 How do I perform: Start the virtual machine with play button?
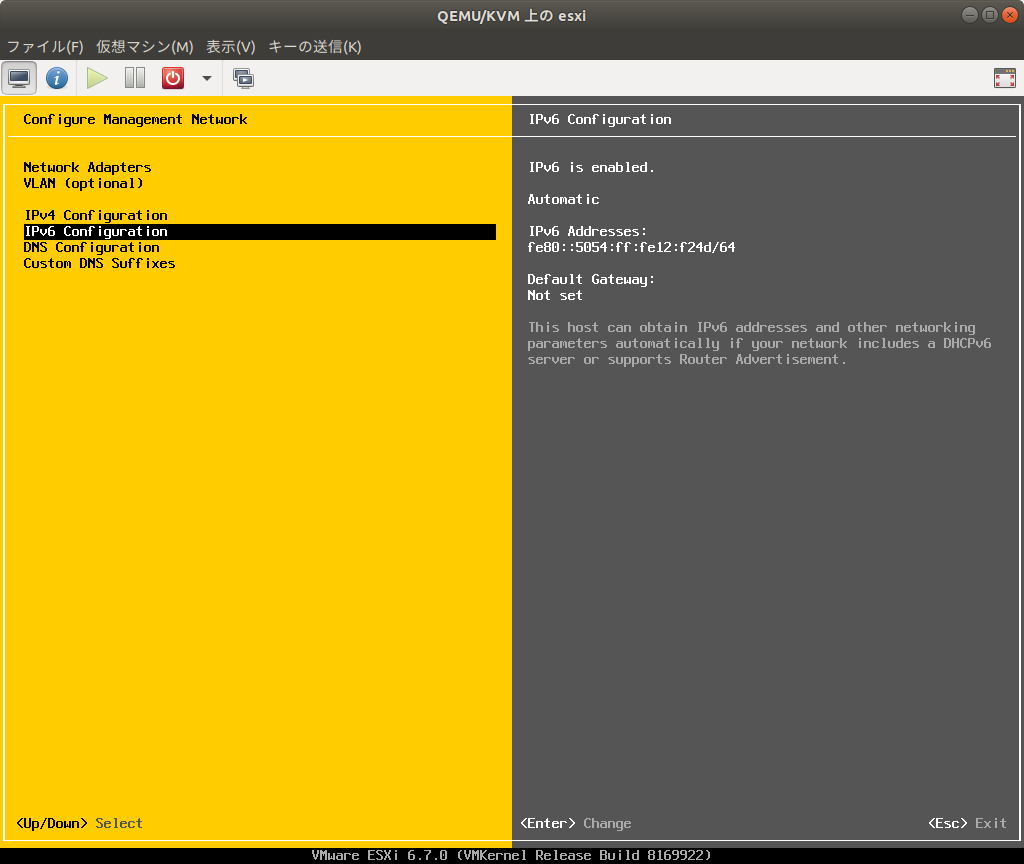[97, 78]
